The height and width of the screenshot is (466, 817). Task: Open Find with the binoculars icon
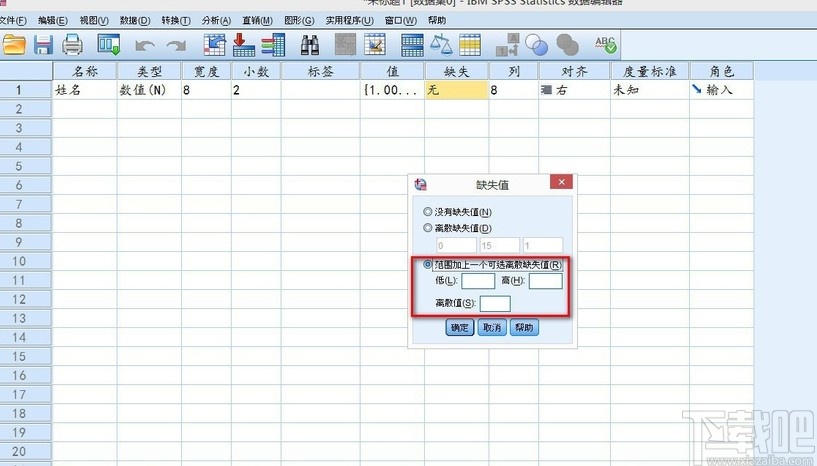click(310, 45)
